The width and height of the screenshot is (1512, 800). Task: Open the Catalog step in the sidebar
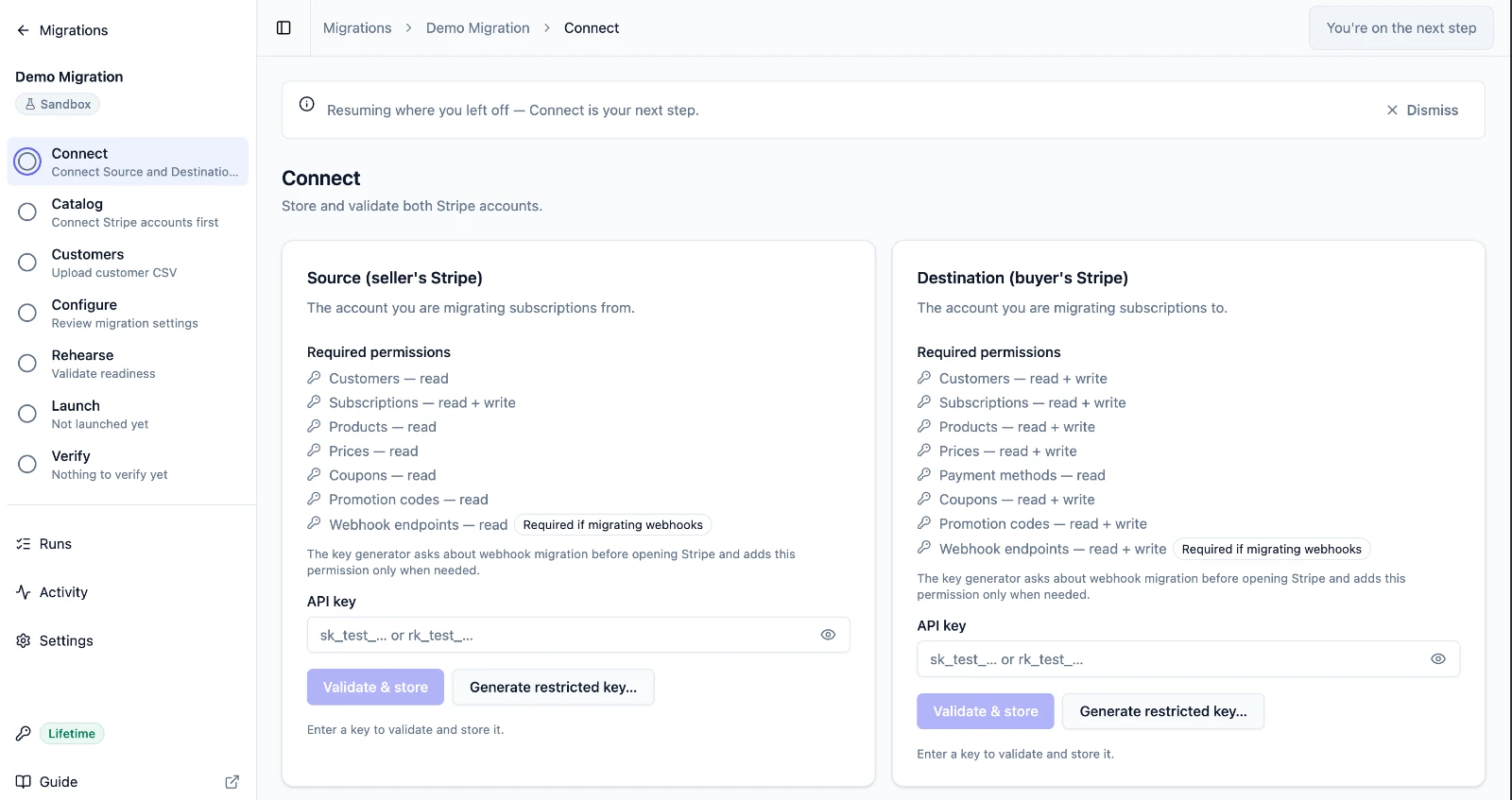pyautogui.click(x=128, y=213)
